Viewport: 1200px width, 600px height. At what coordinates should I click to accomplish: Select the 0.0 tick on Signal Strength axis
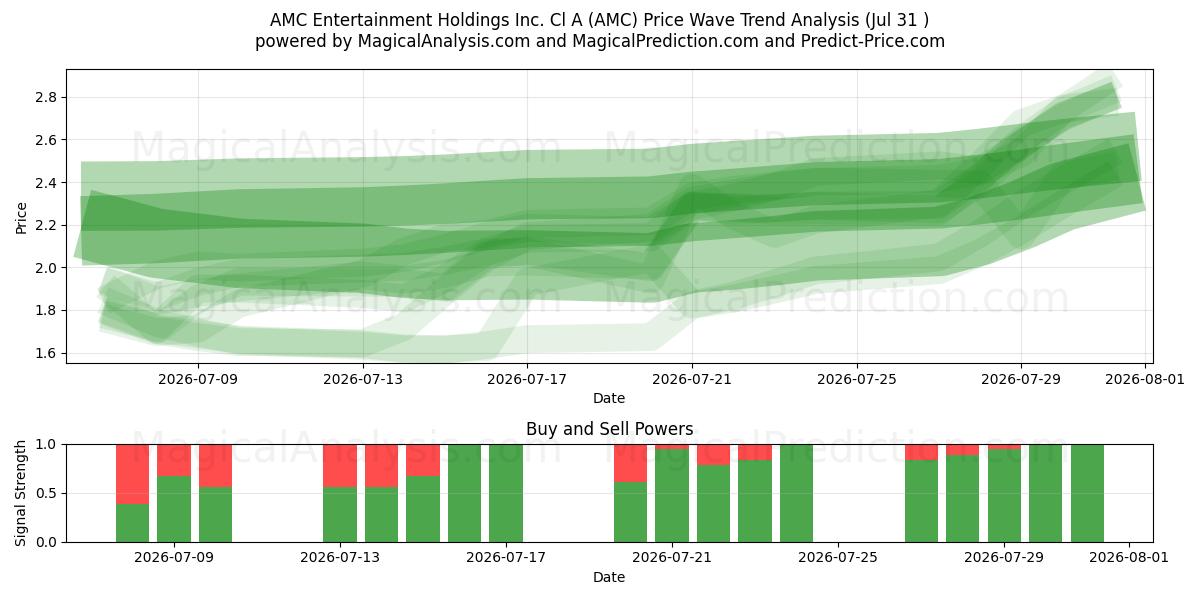46,542
